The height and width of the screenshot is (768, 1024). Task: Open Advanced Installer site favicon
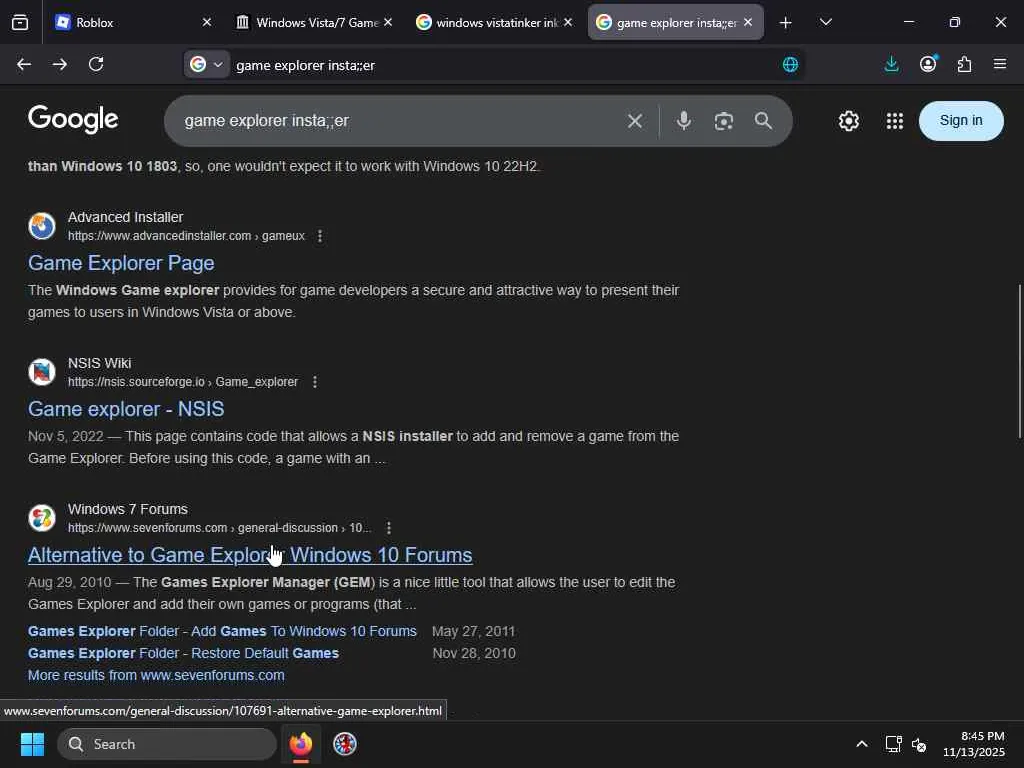(42, 226)
